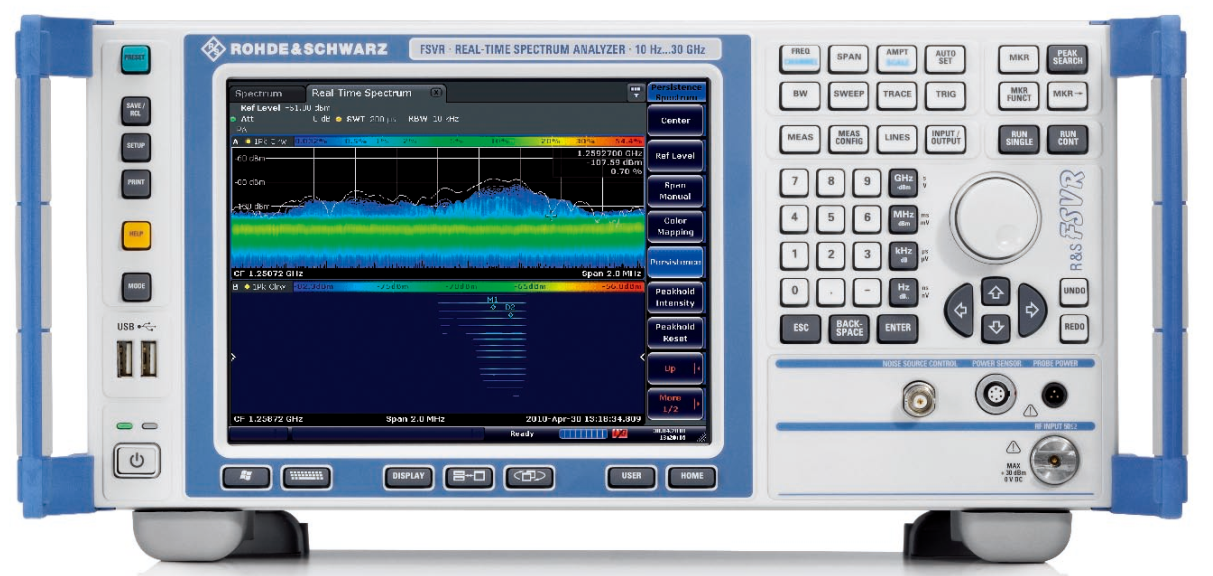Click the down arrow navigation key
The height and width of the screenshot is (576, 1213).
994,327
